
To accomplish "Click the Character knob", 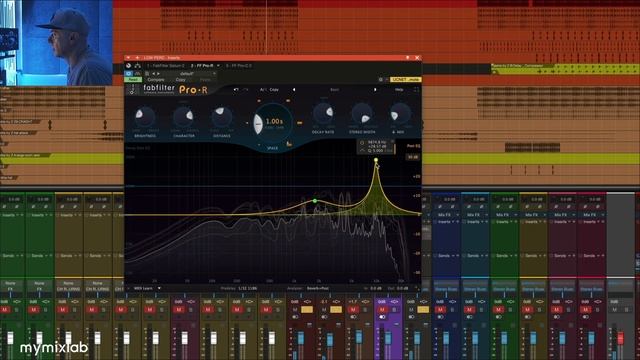I will [x=184, y=117].
